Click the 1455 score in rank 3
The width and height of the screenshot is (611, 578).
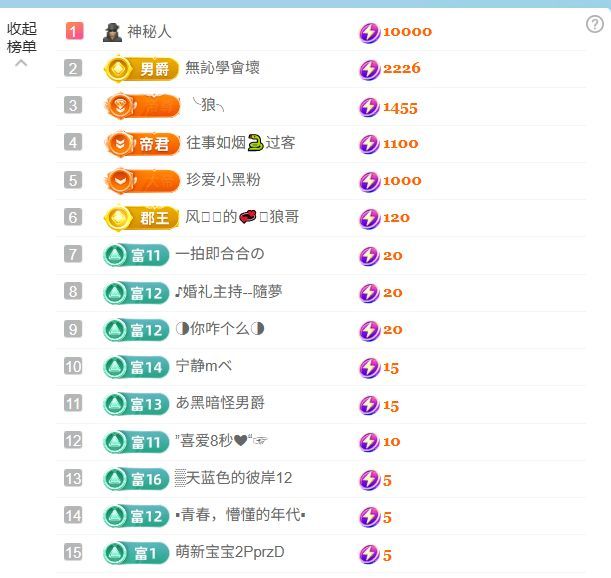pyautogui.click(x=400, y=107)
